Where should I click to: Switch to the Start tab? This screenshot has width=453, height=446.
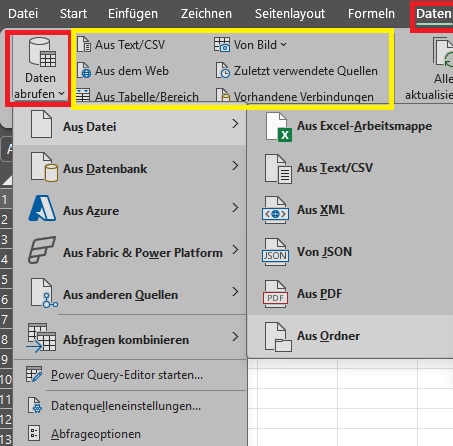click(73, 14)
